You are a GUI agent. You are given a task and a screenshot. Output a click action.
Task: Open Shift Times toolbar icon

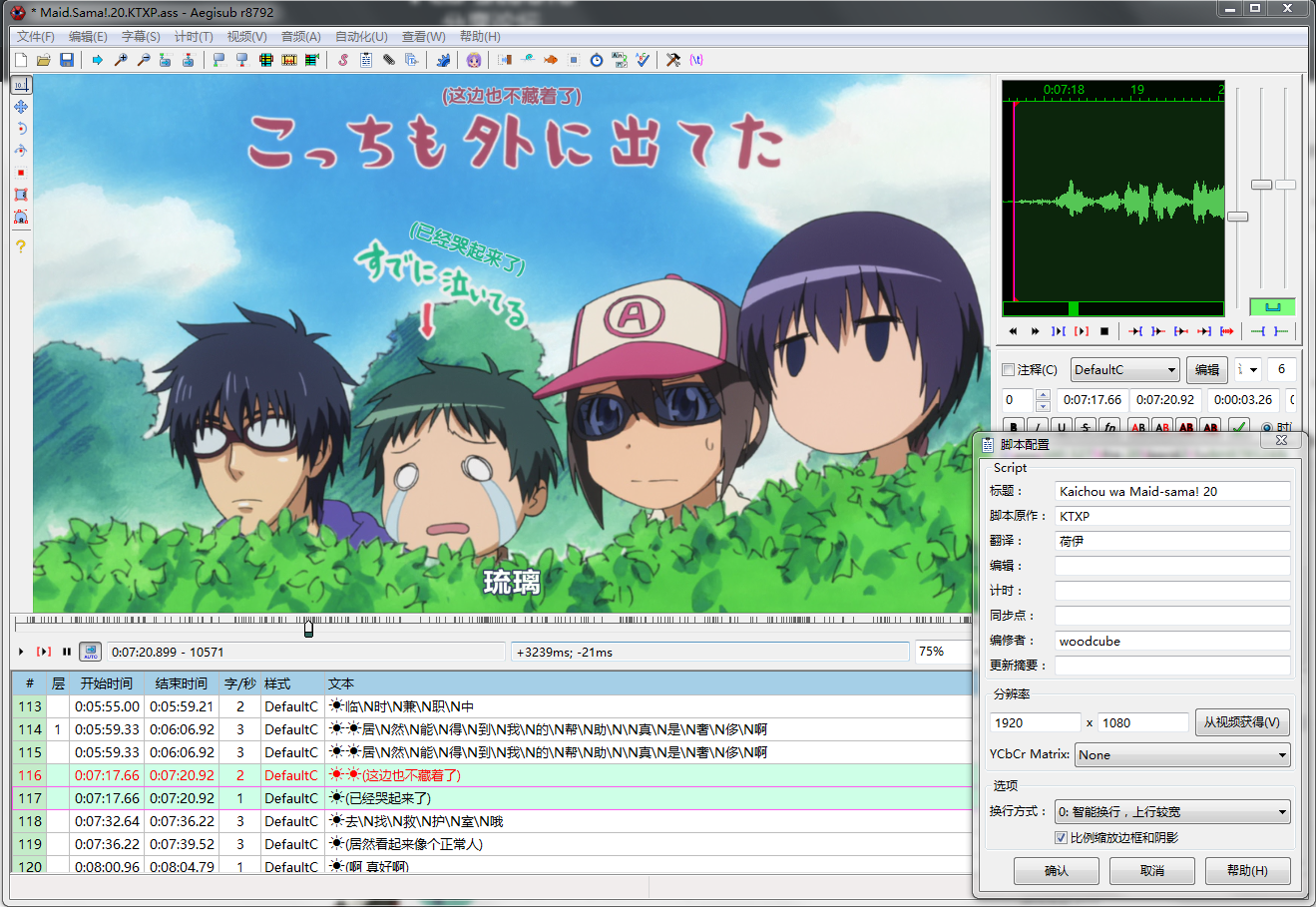(505, 60)
